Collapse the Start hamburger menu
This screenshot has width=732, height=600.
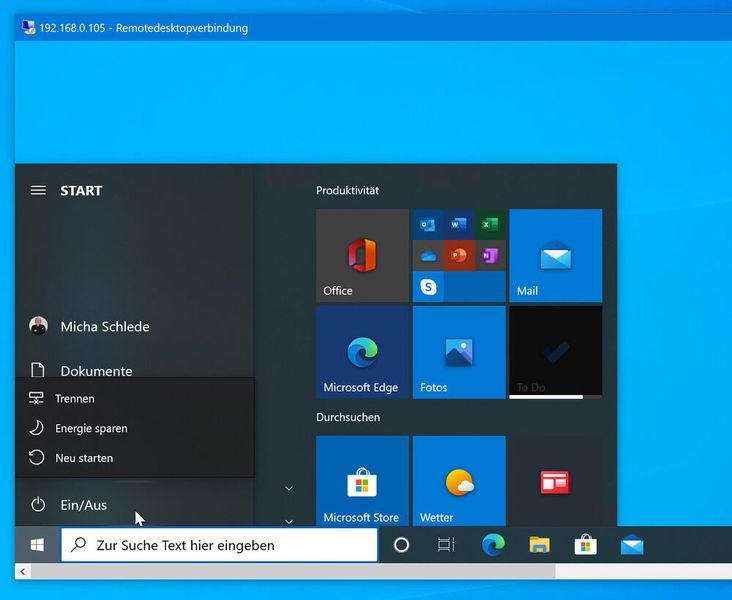click(x=38, y=191)
